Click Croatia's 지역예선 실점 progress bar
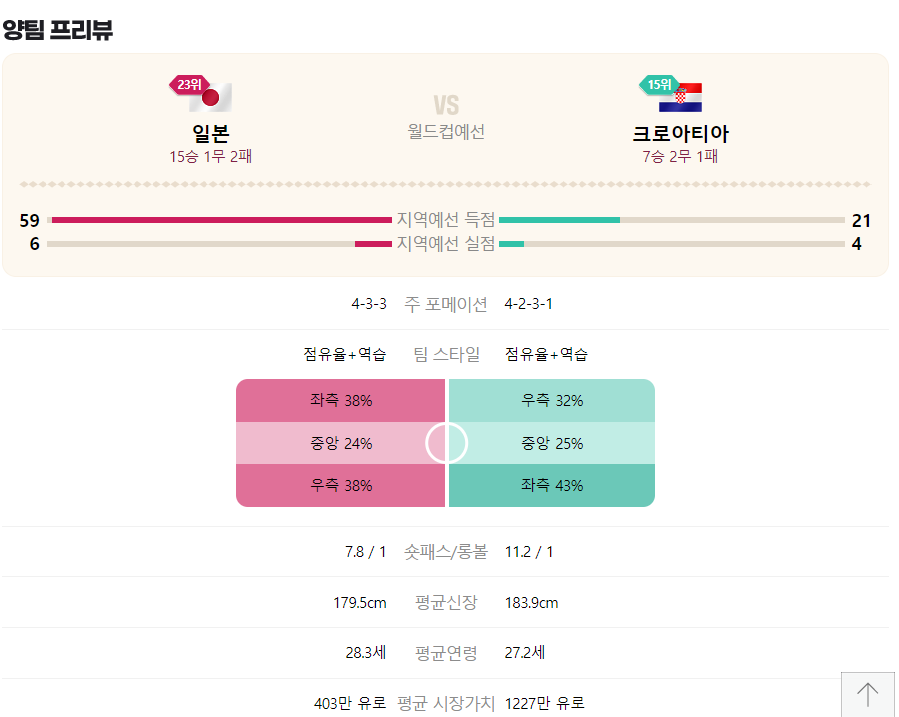This screenshot has height=717, width=899. click(512, 243)
